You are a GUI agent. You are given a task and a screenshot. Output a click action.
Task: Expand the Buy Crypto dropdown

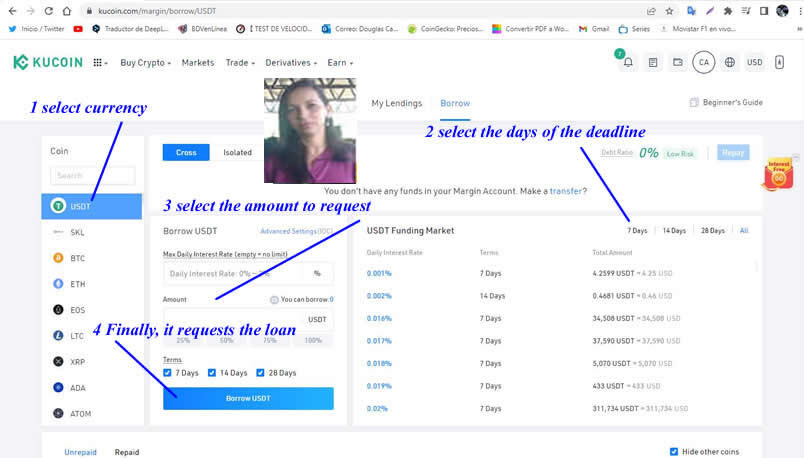(146, 63)
